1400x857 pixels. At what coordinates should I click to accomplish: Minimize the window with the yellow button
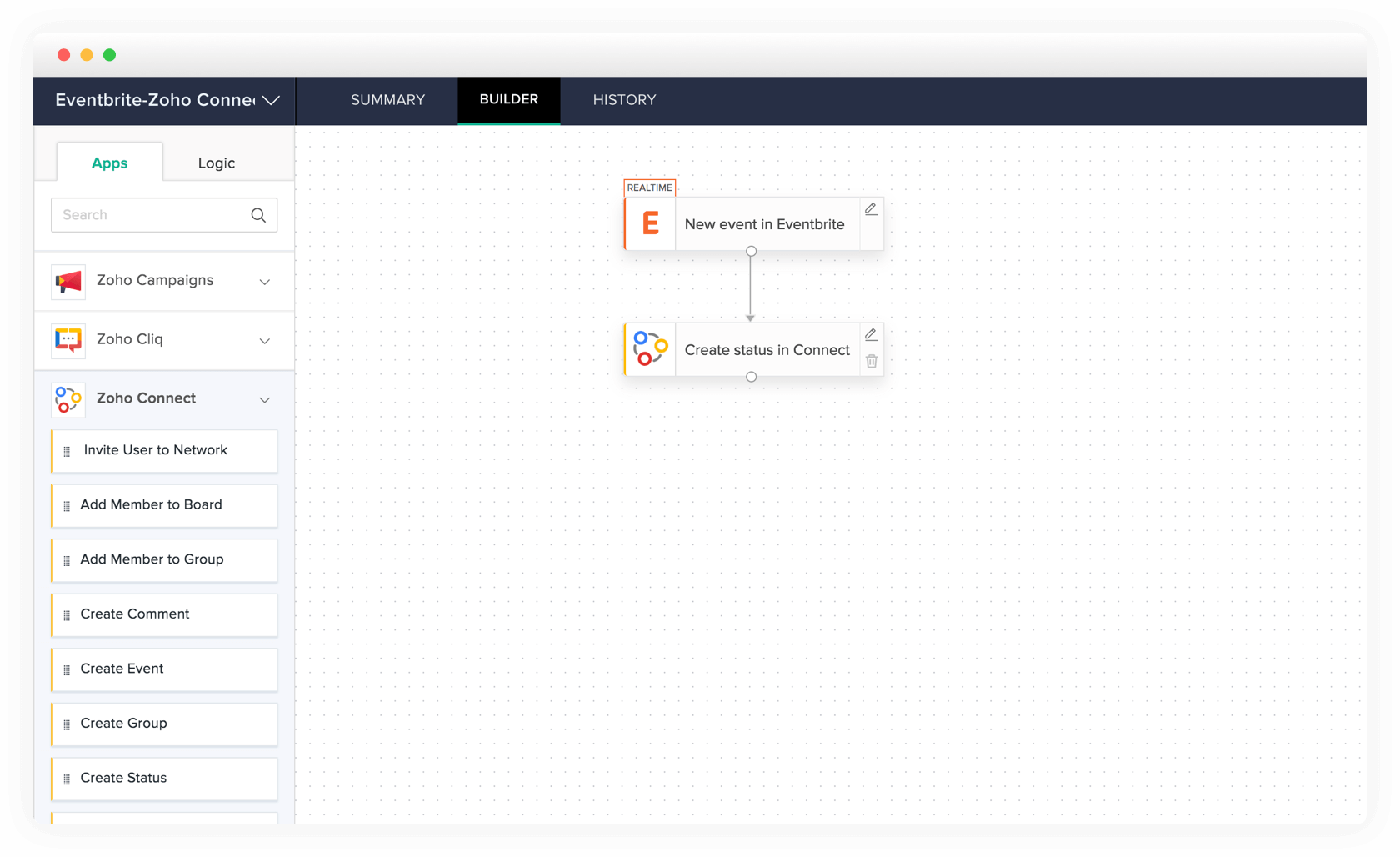pos(87,55)
